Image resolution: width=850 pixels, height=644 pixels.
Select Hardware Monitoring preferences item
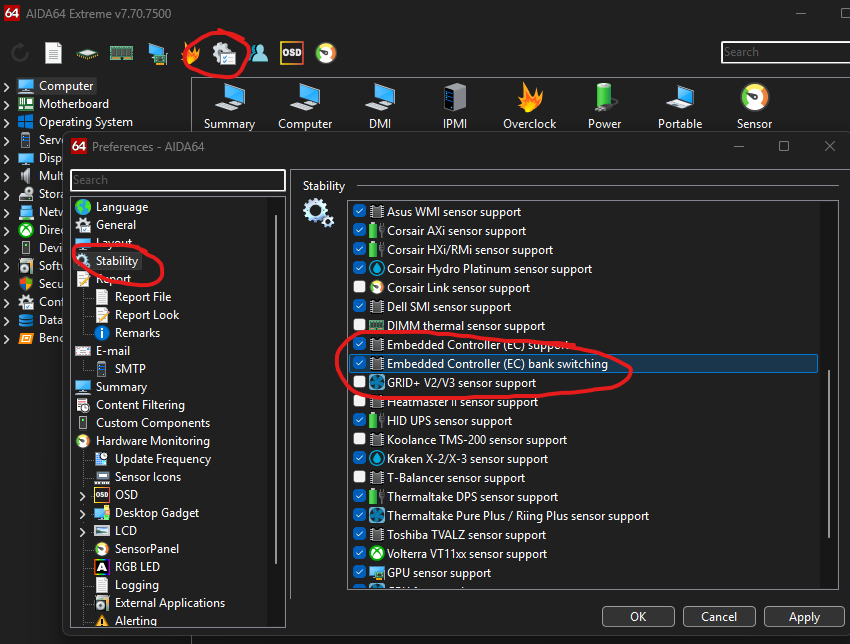point(153,441)
